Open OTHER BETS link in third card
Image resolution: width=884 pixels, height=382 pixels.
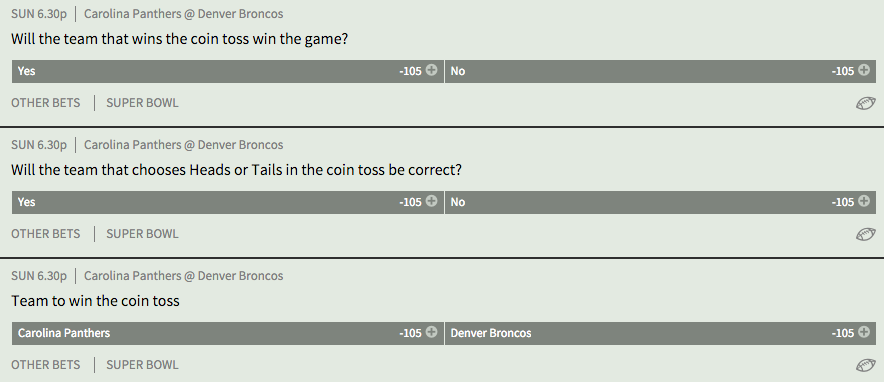(46, 365)
